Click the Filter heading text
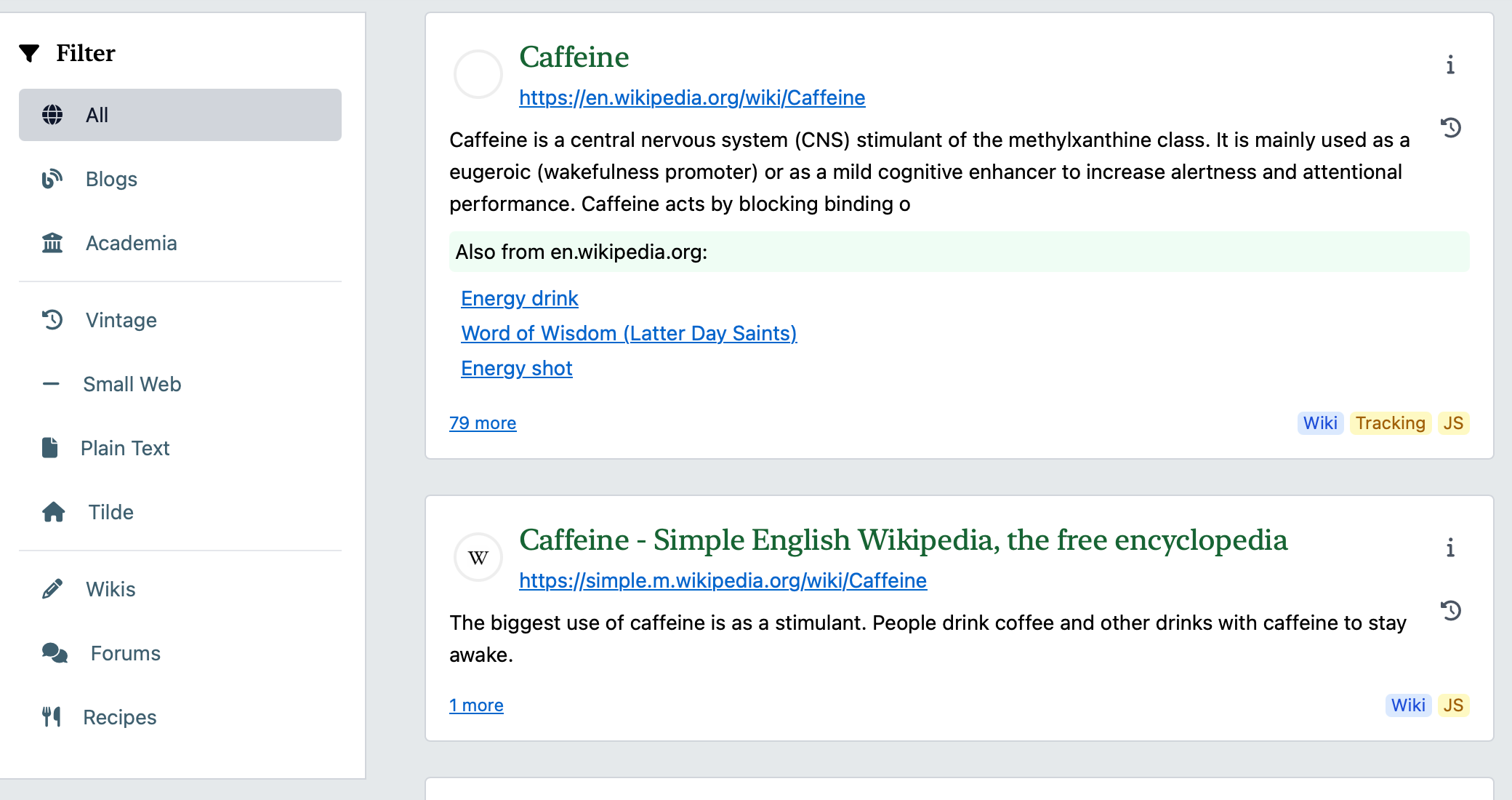 [86, 53]
